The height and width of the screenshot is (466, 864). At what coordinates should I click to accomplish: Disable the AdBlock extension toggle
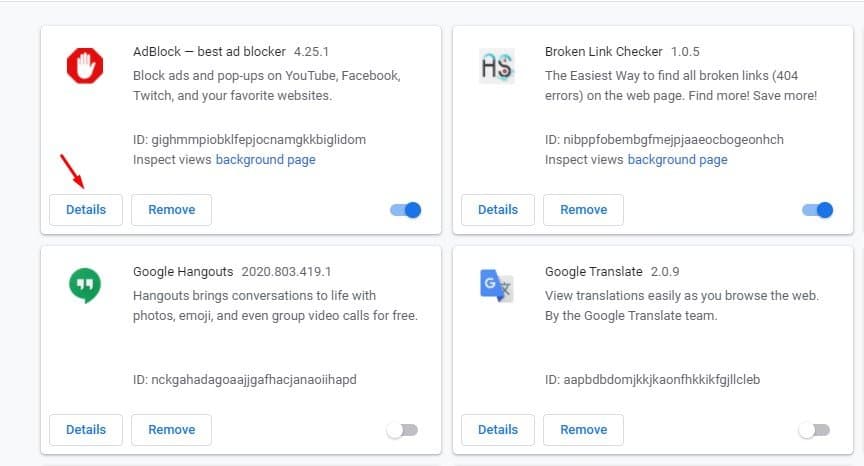pos(406,210)
